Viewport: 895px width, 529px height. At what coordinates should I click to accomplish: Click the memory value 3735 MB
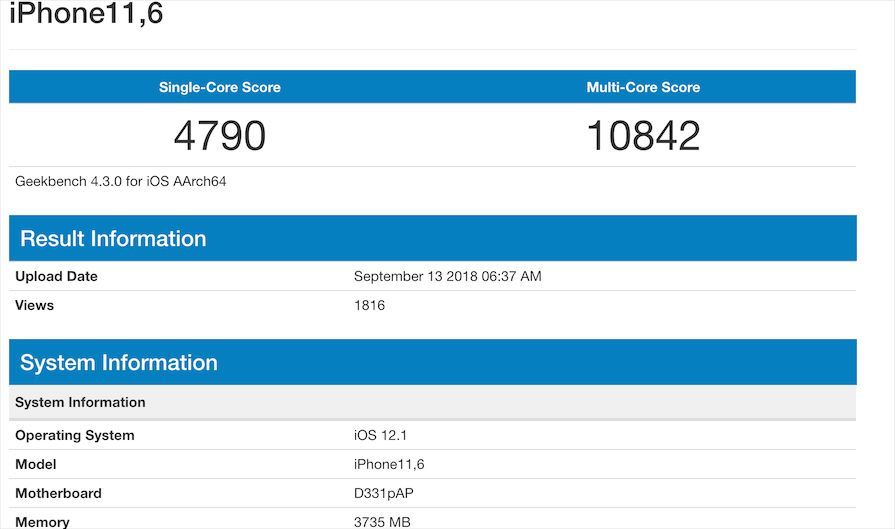[x=382, y=522]
